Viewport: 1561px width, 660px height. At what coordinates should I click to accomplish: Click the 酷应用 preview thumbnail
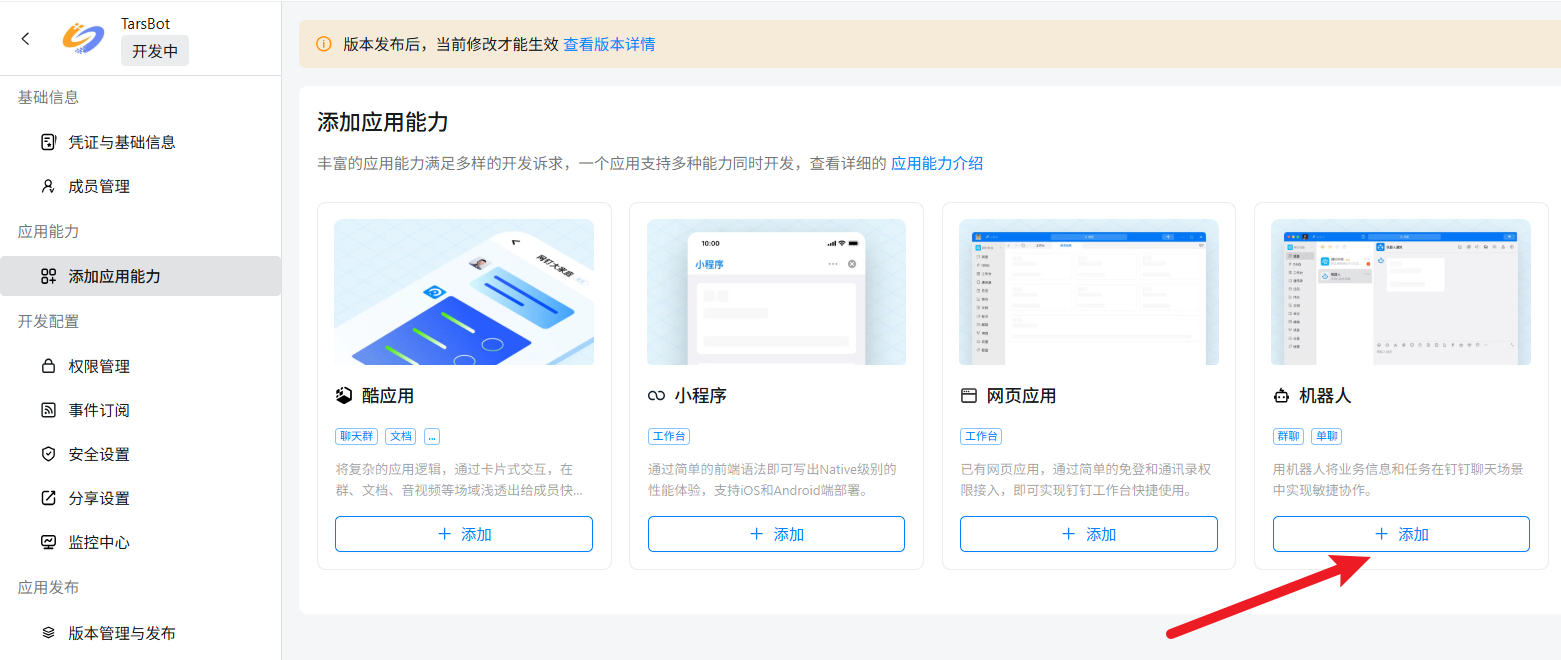click(464, 292)
